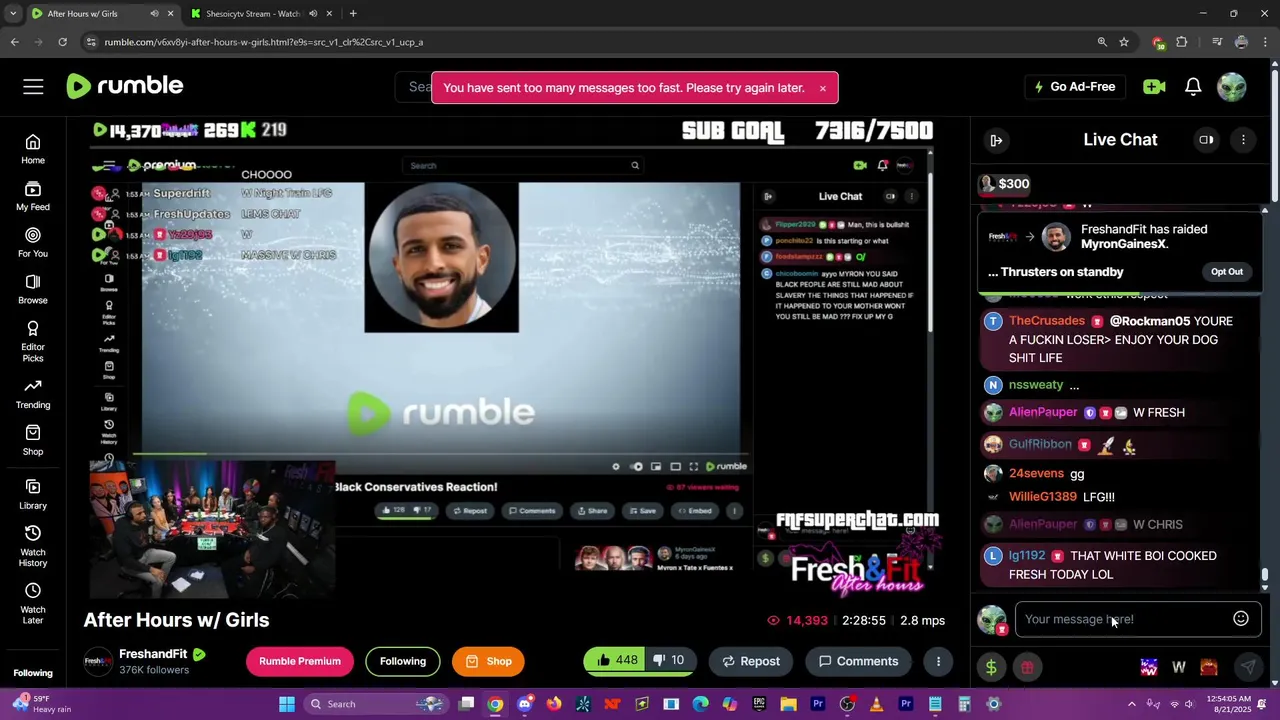Click the TheCrusades username in chat
Screen dimensions: 1280x720
coord(1047,321)
